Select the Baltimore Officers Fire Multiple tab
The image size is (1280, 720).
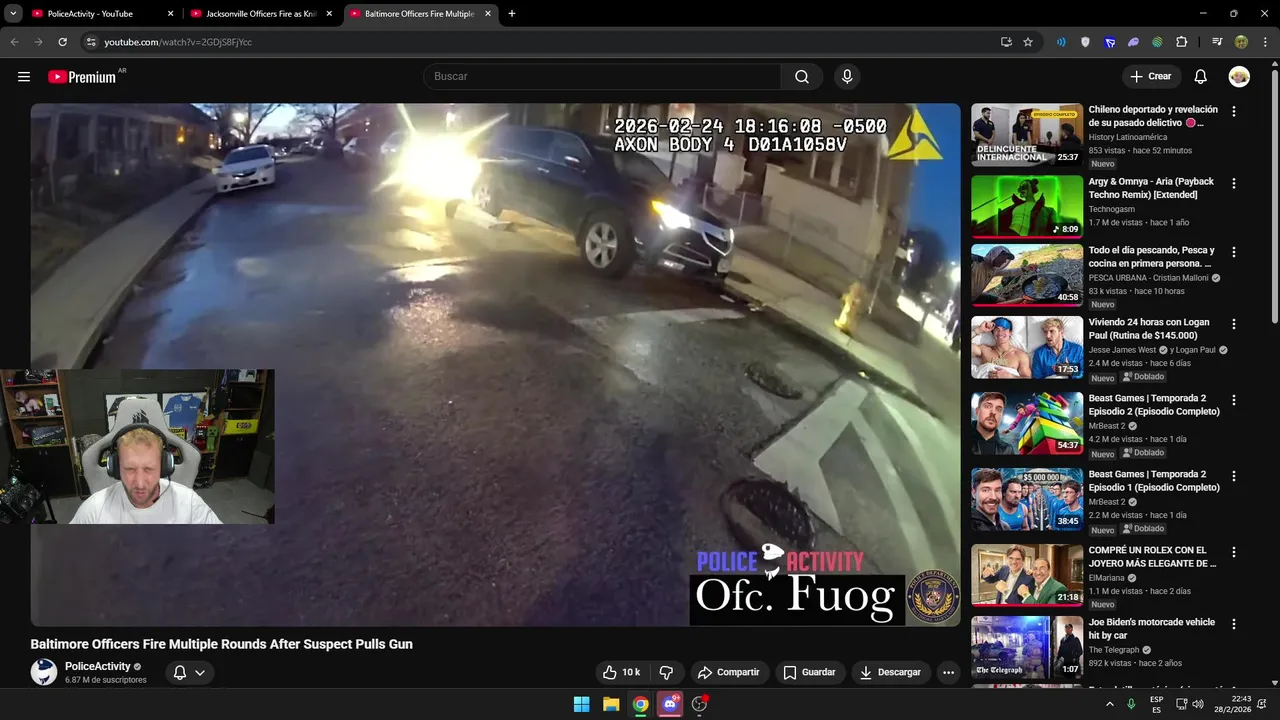[x=420, y=14]
